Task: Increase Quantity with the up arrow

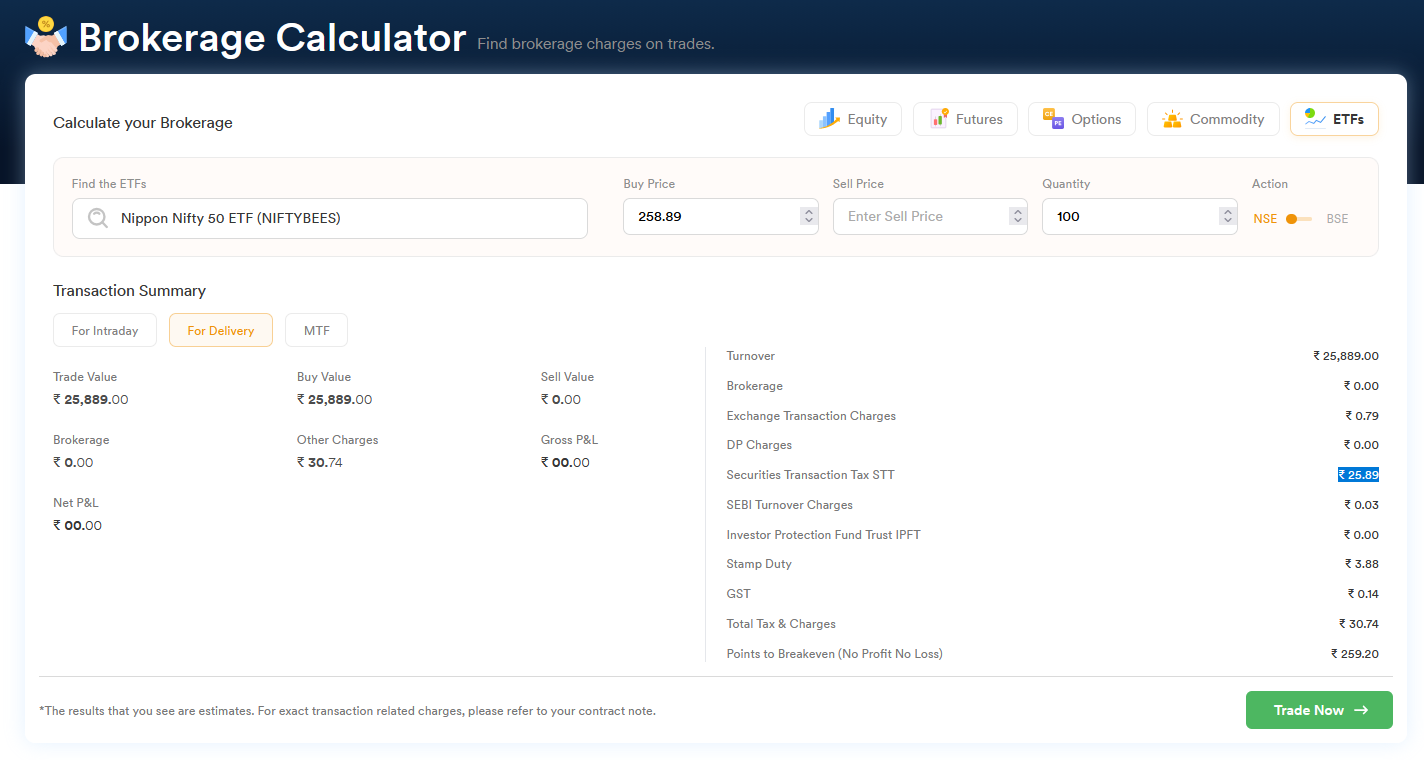Action: 1227,212
